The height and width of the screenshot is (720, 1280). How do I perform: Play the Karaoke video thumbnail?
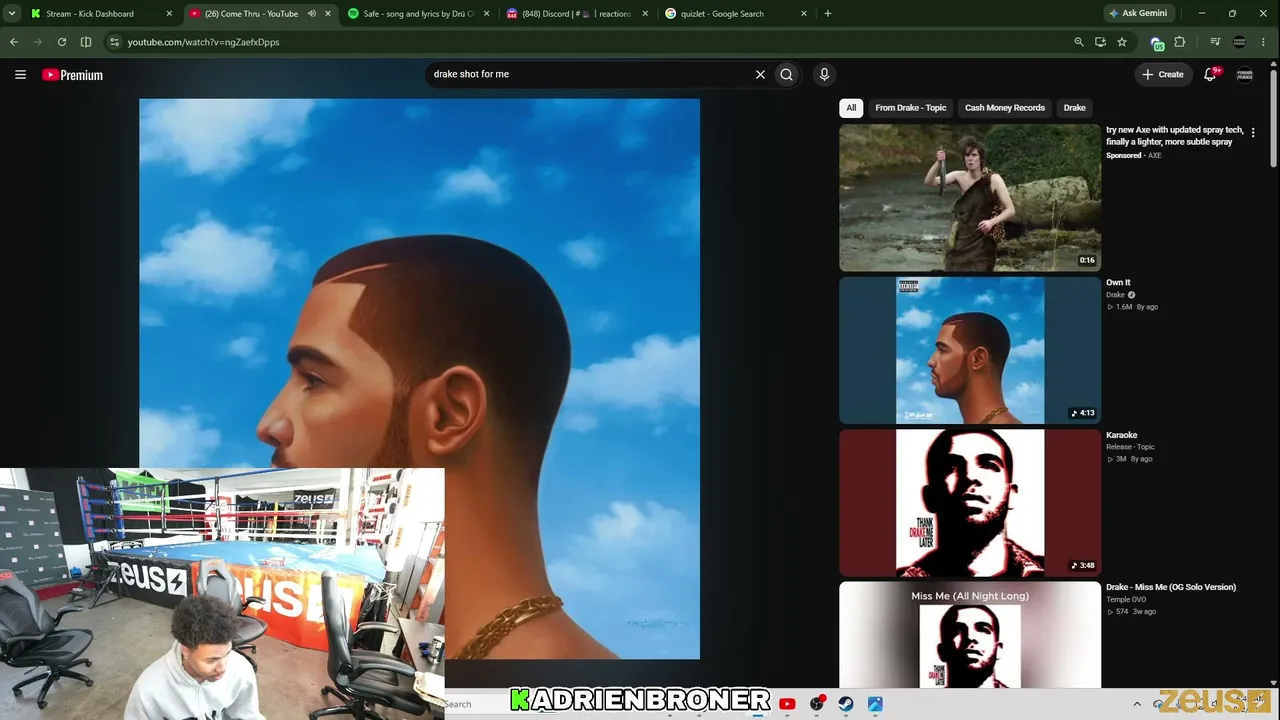click(x=970, y=503)
